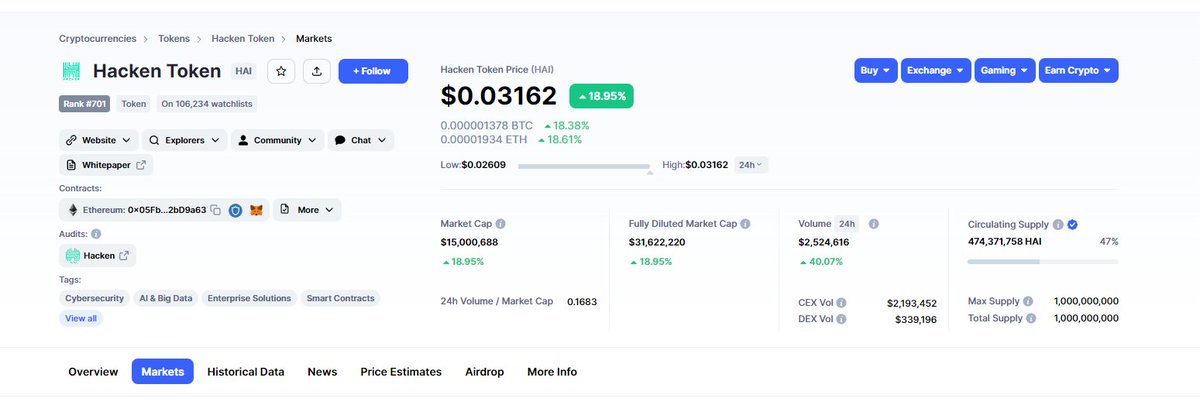The width and height of the screenshot is (1200, 405).
Task: Click CEX Vol info icon
Action: pyautogui.click(x=841, y=302)
